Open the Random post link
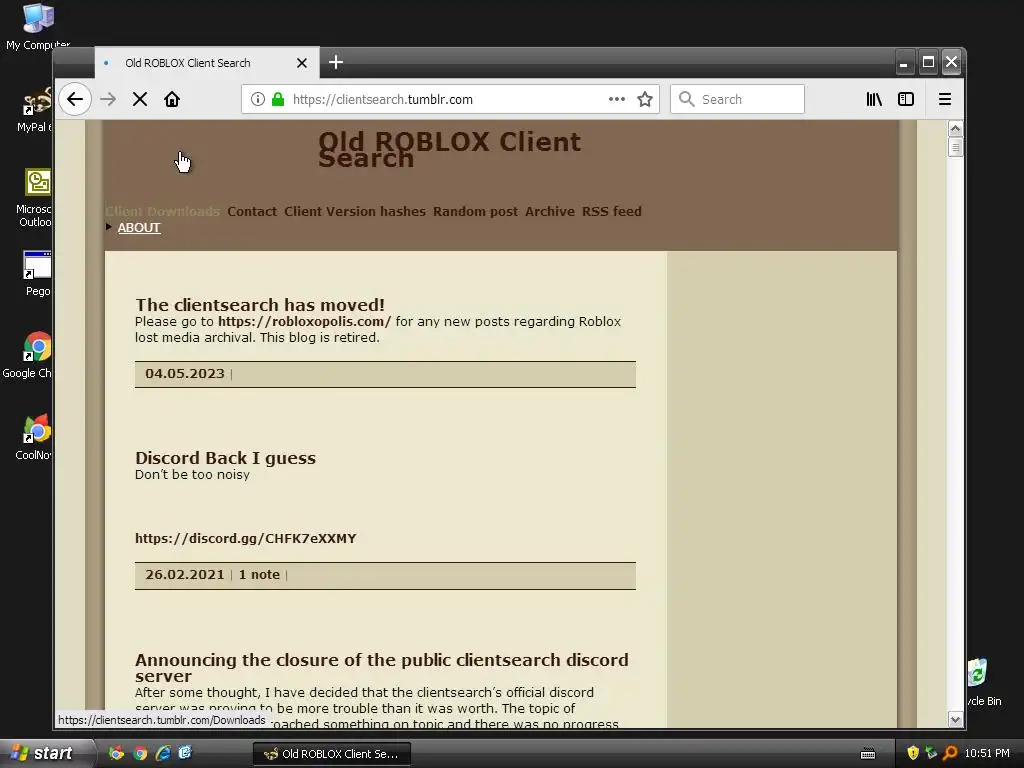This screenshot has height=768, width=1024. (475, 212)
